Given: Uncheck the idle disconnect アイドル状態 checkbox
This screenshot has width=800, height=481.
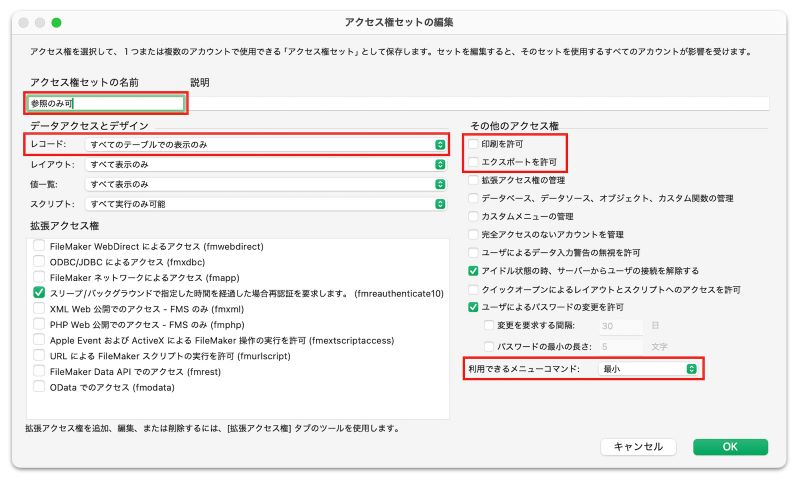Looking at the screenshot, I should pyautogui.click(x=473, y=271).
